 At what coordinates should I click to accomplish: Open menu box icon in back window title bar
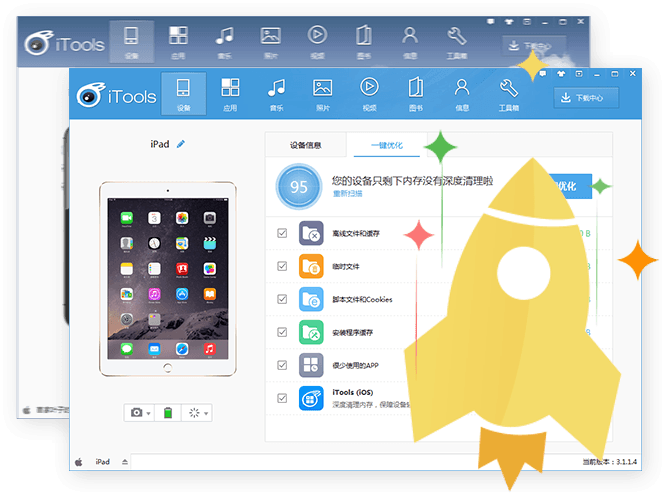527,22
